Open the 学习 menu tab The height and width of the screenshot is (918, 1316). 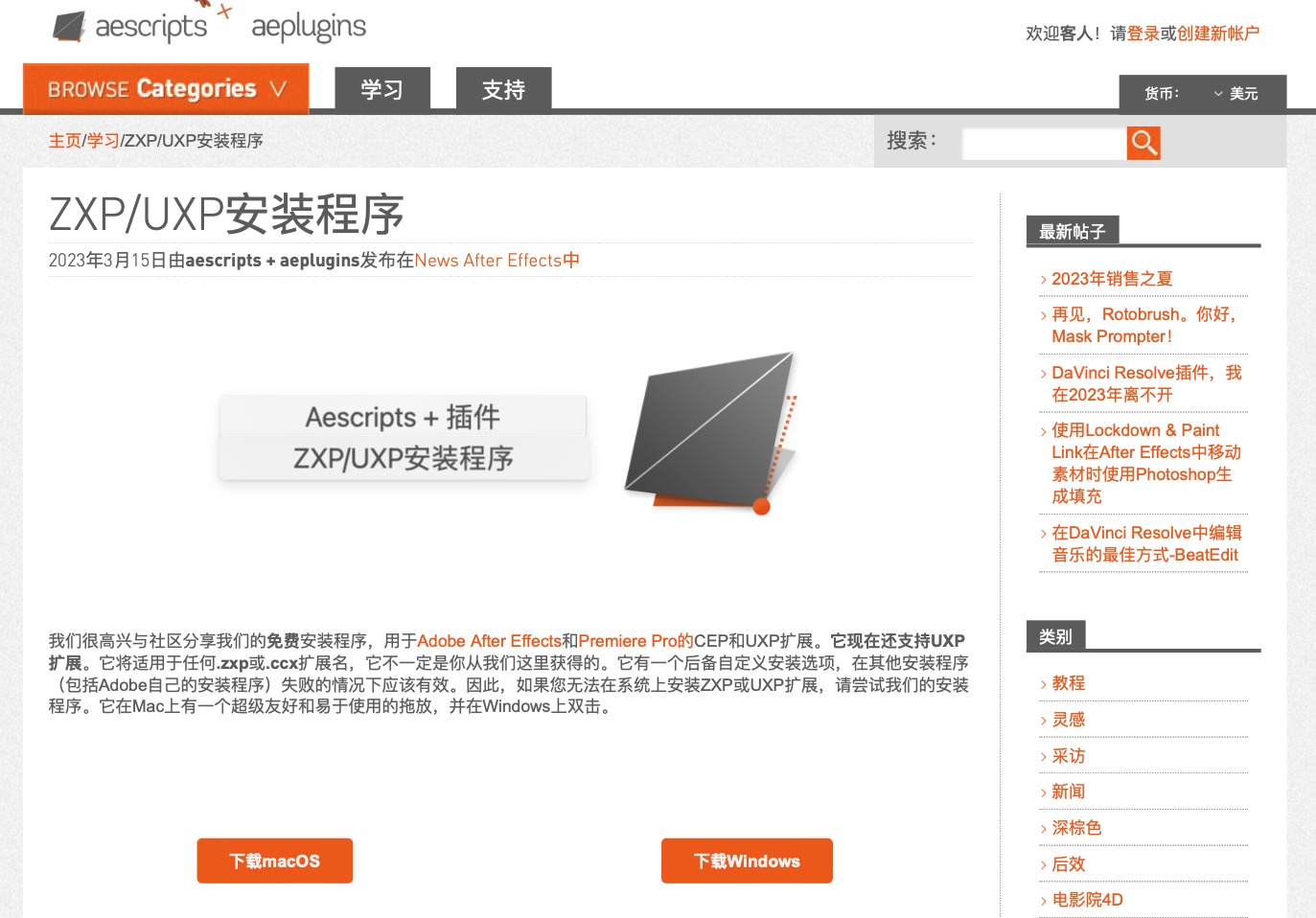[381, 89]
